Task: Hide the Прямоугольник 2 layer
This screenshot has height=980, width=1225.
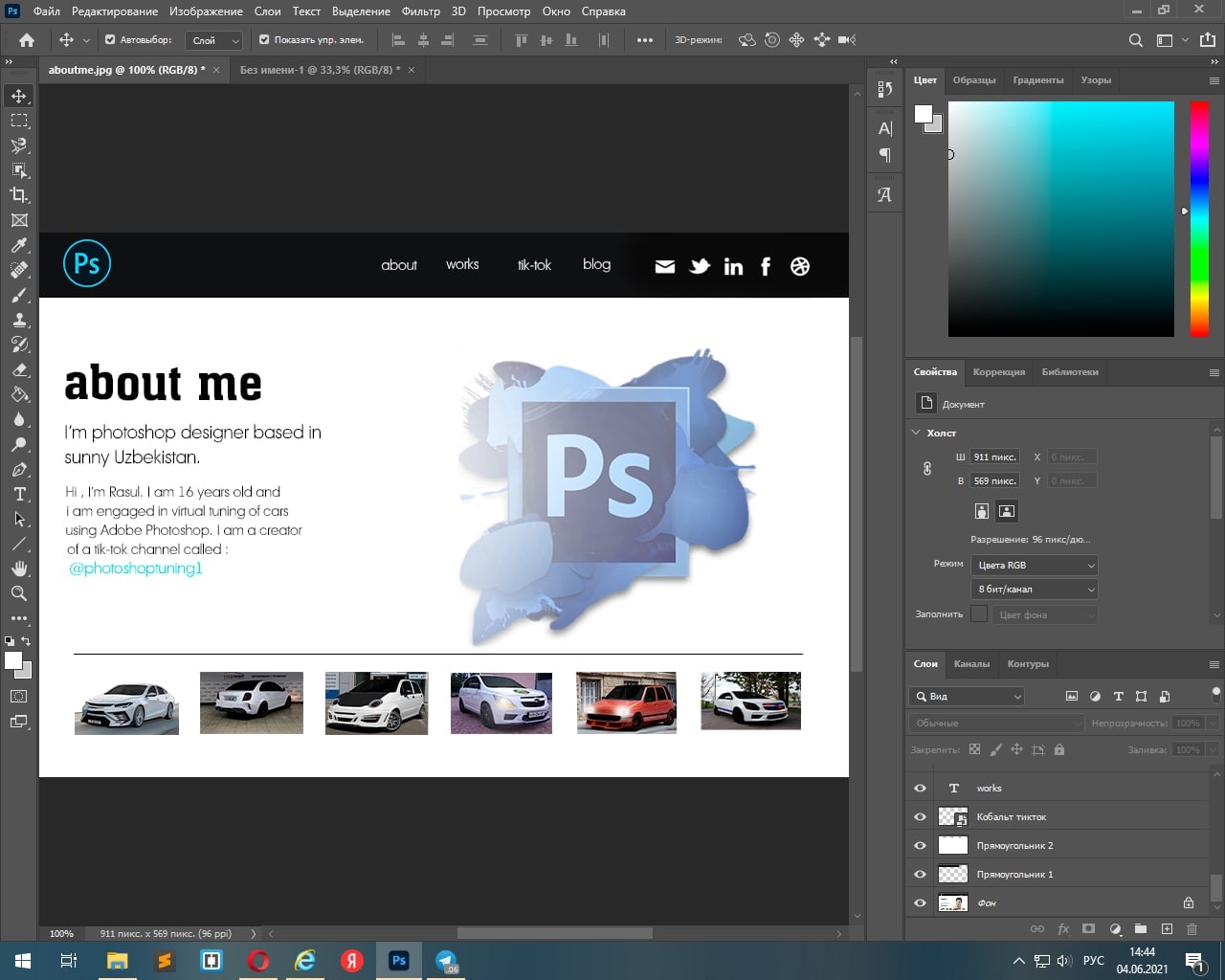Action: pyautogui.click(x=921, y=845)
